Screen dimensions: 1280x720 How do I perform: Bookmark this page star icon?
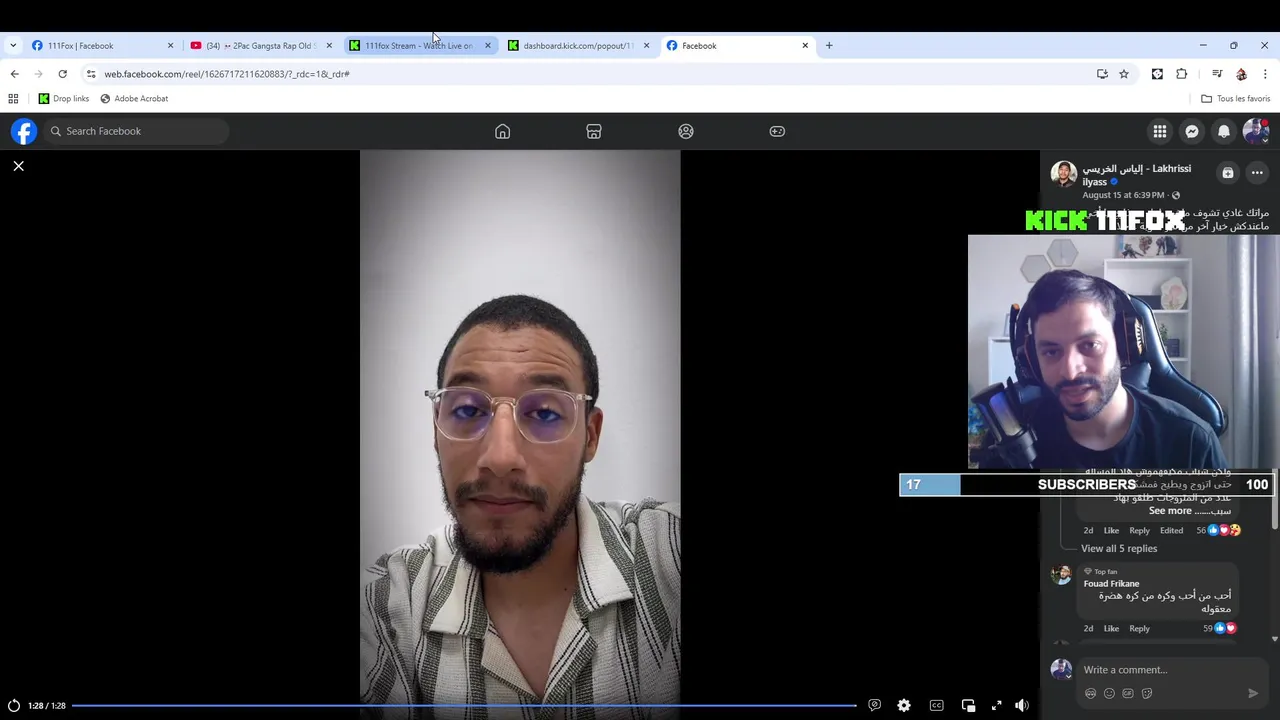point(1124,74)
